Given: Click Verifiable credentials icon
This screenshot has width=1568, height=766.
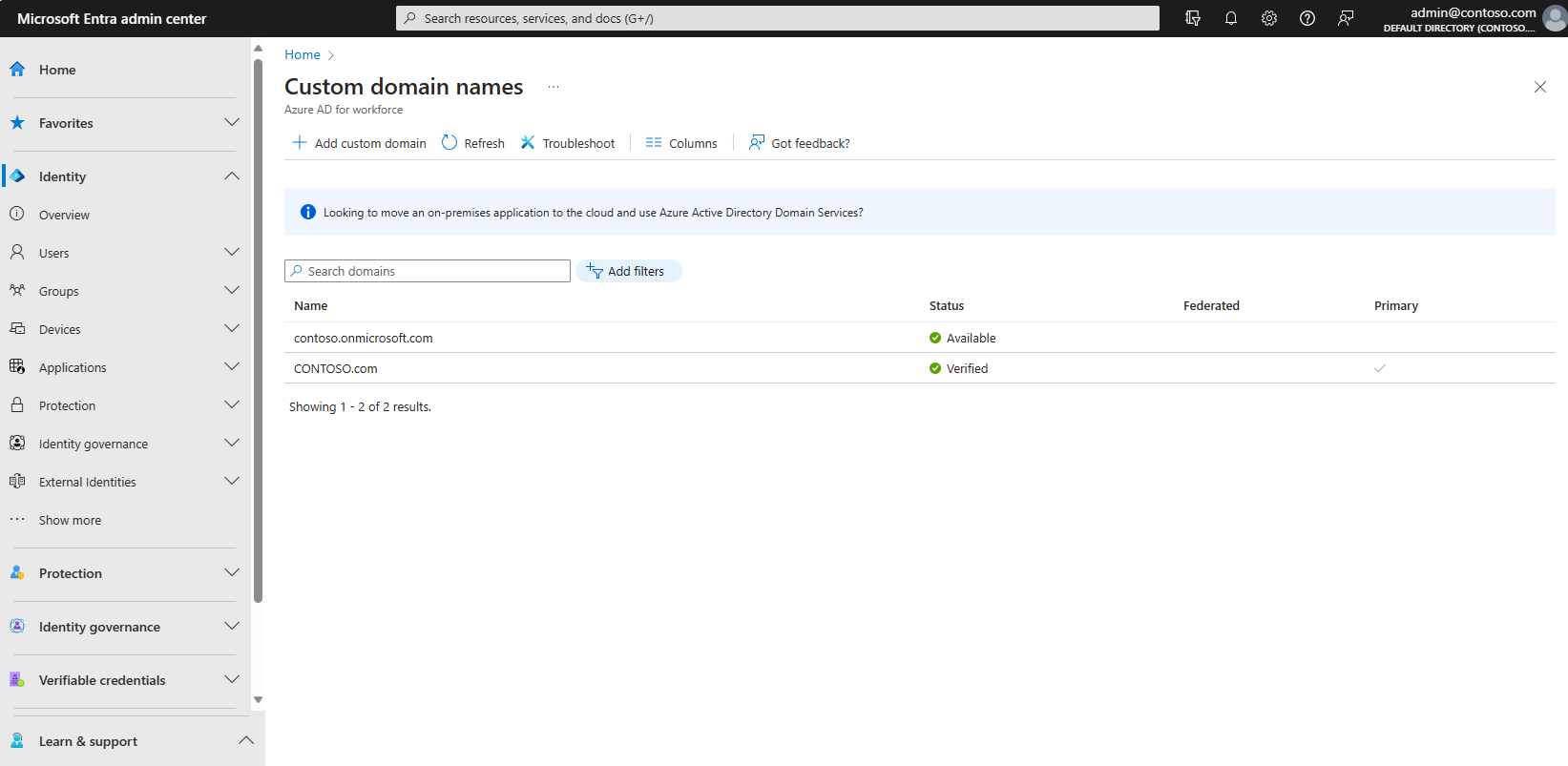Looking at the screenshot, I should click(x=17, y=679).
